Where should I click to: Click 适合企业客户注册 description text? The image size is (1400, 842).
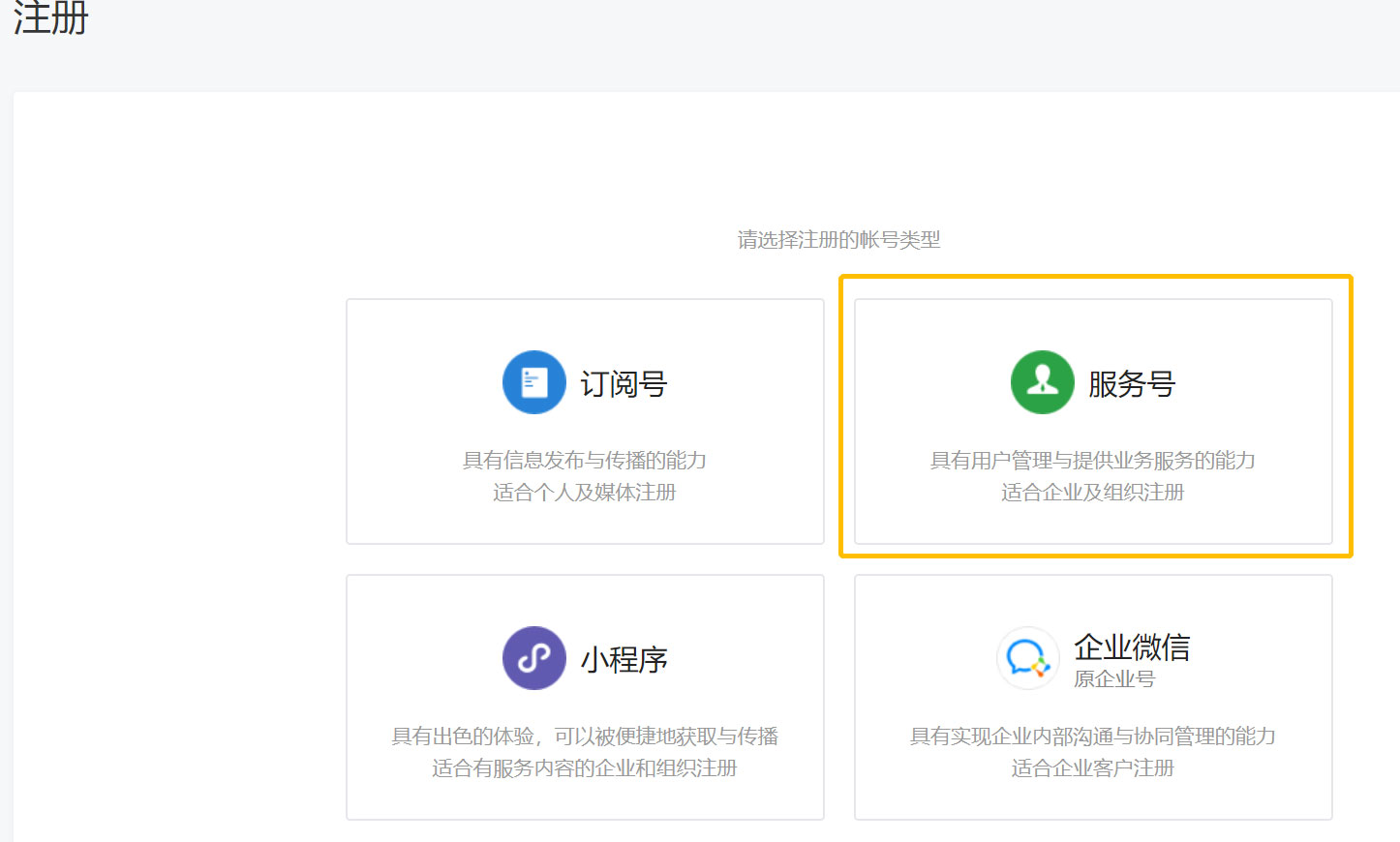(1092, 767)
